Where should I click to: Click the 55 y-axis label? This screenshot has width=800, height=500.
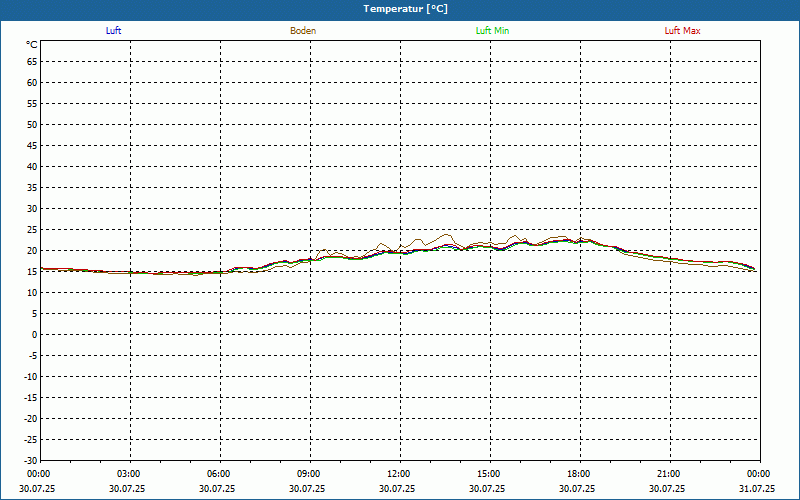tap(32, 104)
